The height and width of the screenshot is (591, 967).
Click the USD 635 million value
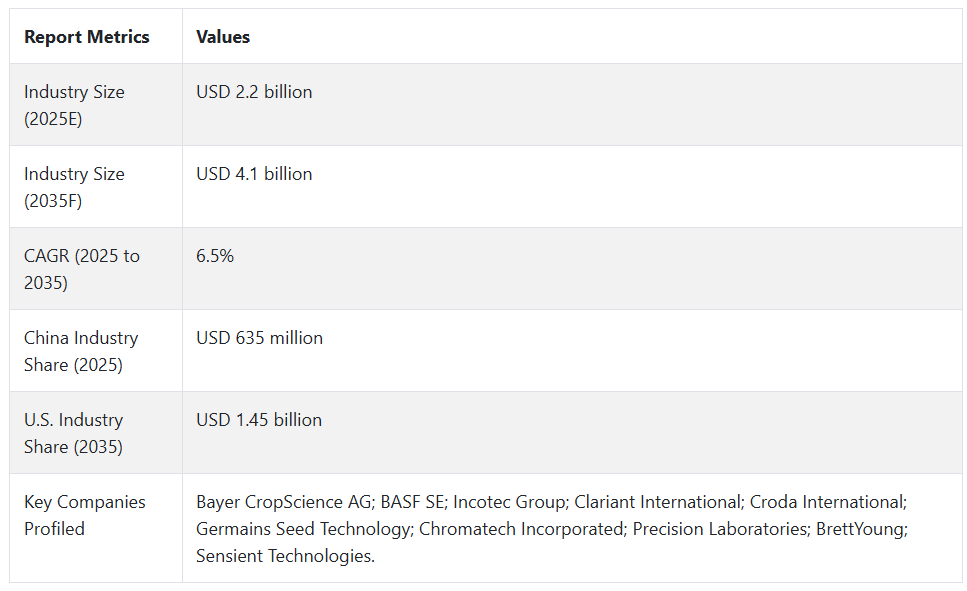(x=259, y=338)
